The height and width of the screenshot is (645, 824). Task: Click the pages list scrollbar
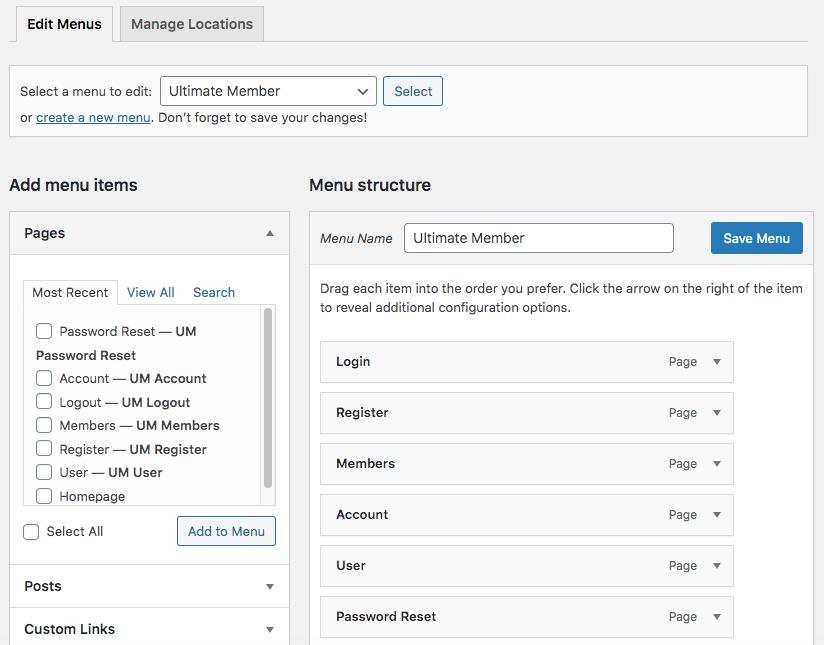tap(268, 398)
